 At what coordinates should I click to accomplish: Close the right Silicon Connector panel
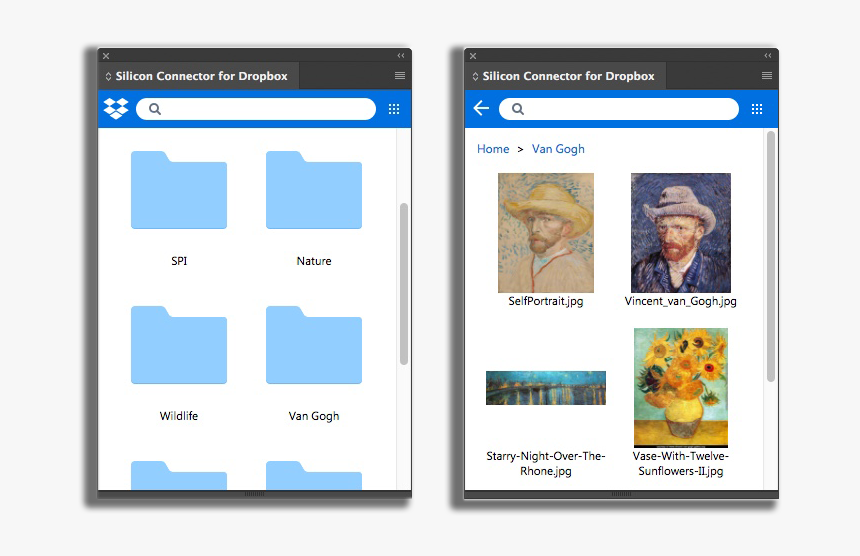tap(473, 56)
